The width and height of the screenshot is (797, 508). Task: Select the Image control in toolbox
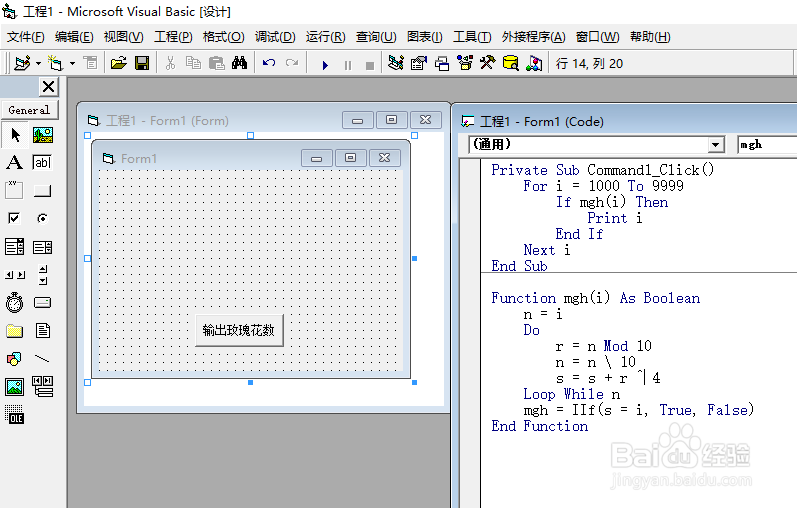pos(14,387)
